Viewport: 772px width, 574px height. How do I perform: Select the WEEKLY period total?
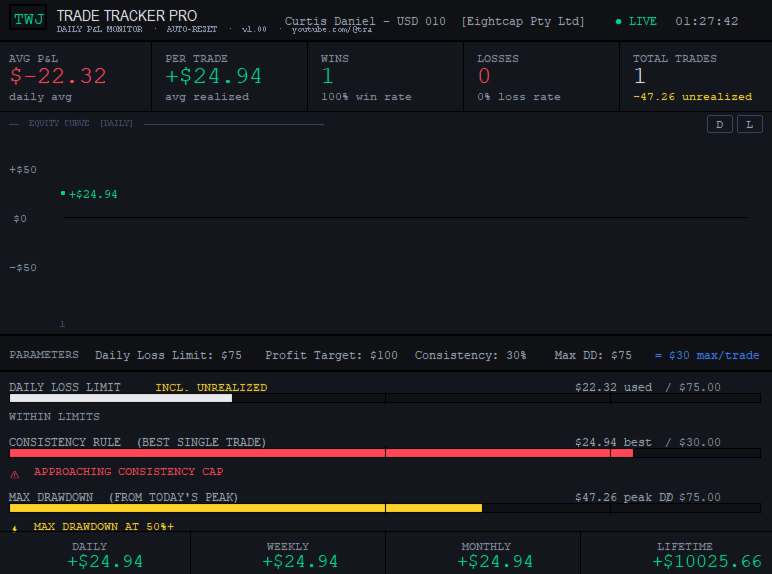click(300, 561)
